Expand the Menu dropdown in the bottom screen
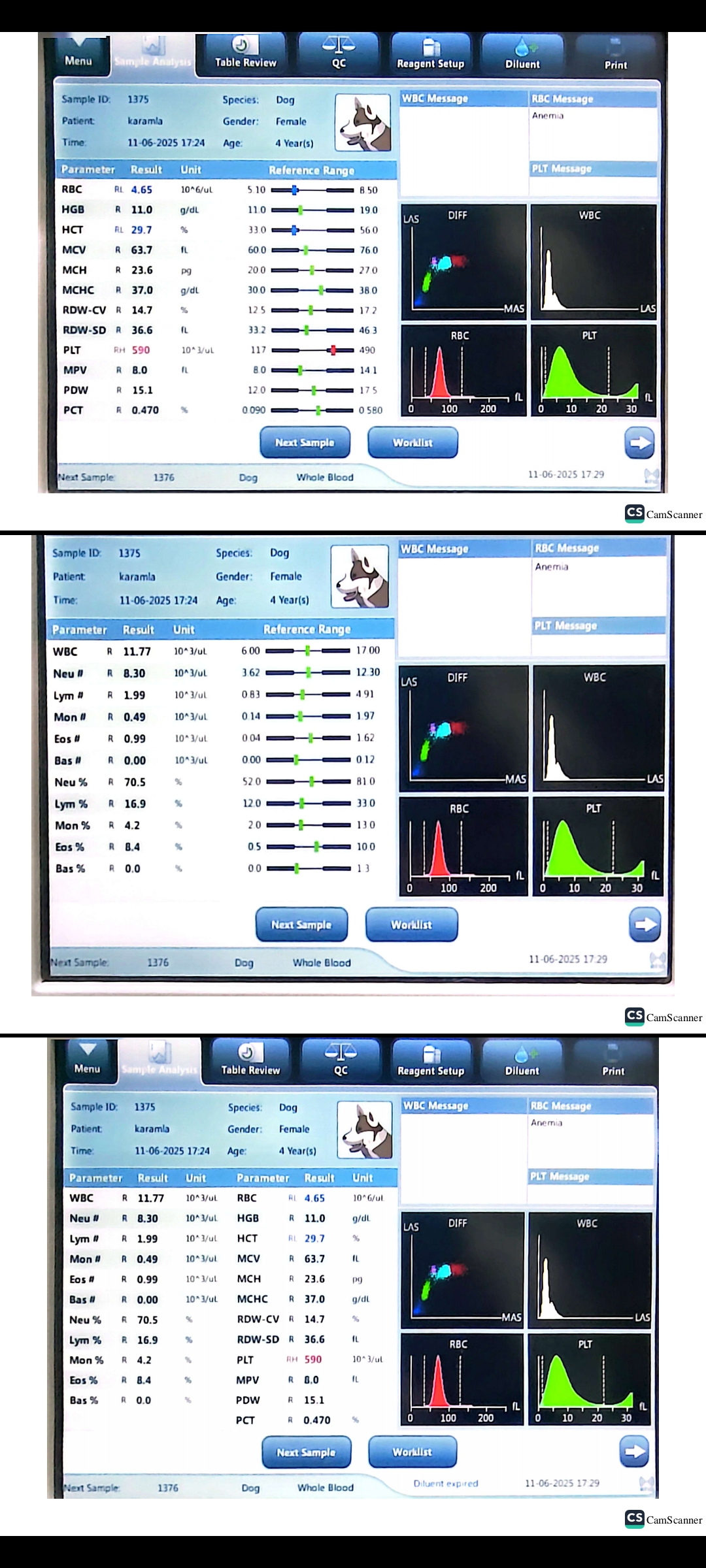 (87, 1060)
